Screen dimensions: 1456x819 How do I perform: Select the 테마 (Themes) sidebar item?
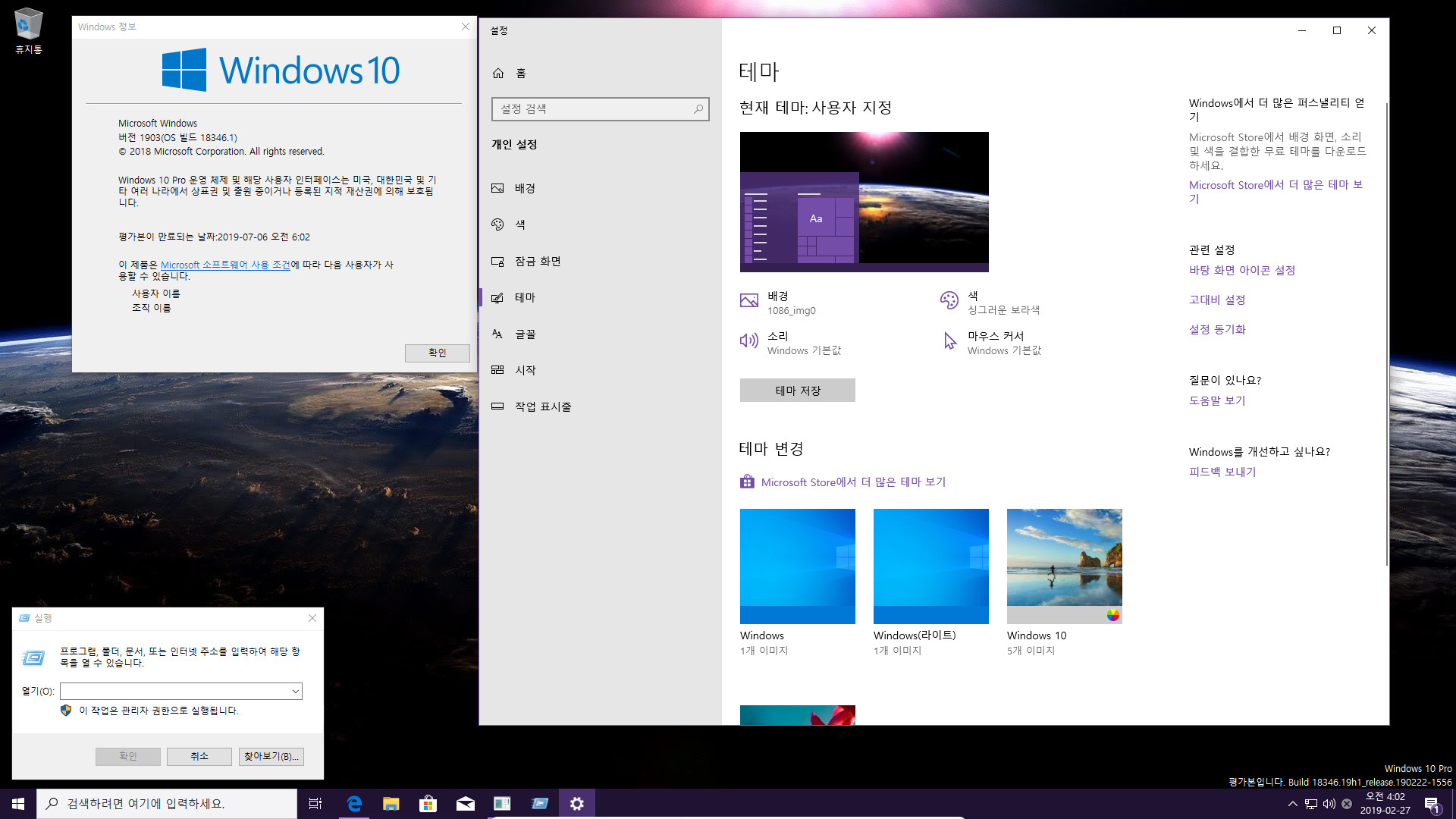pos(601,297)
